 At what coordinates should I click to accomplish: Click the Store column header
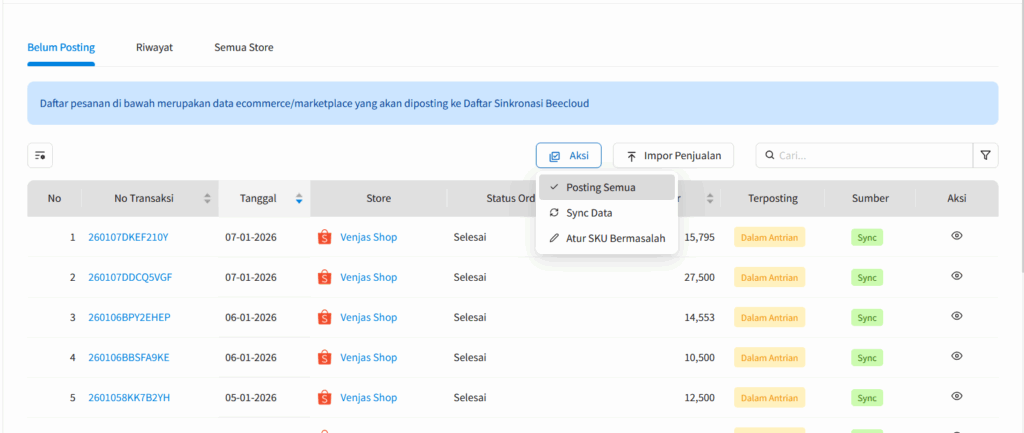(379, 199)
